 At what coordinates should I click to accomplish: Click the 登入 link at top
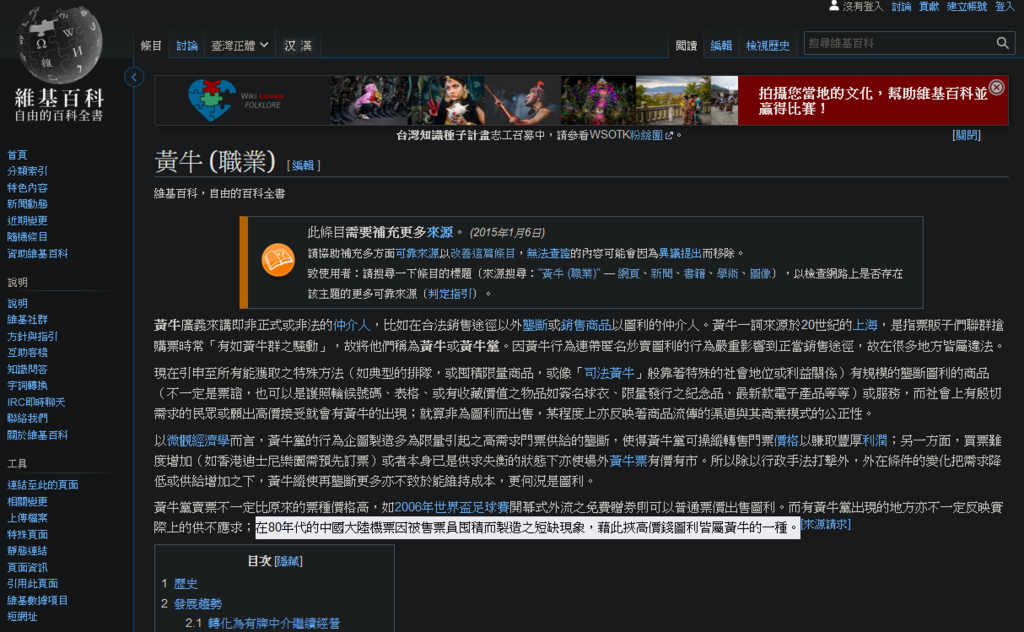1004,7
